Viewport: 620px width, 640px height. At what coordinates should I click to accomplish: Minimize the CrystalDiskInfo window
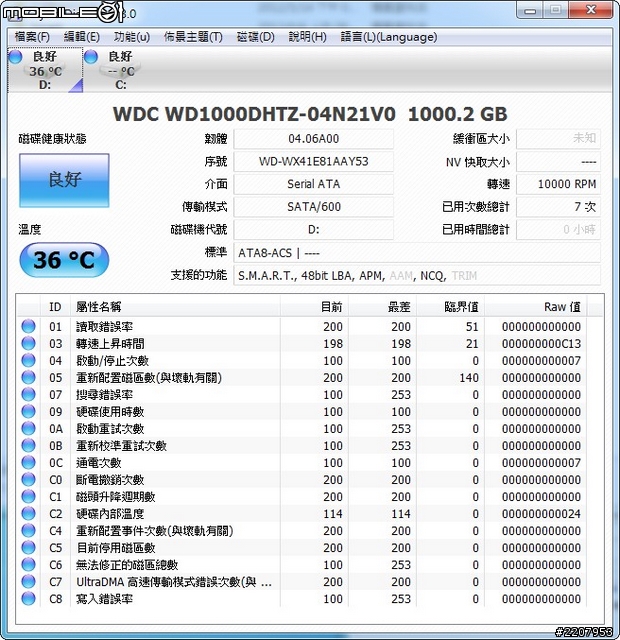pyautogui.click(x=530, y=10)
